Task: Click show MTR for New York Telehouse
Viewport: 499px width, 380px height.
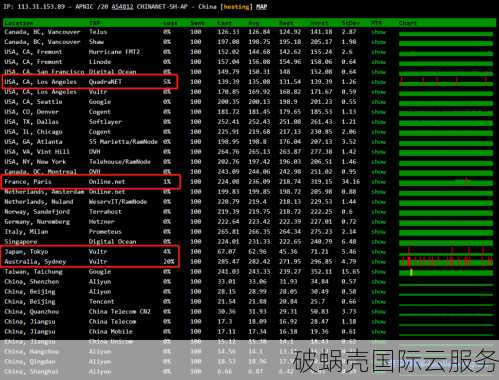Action: (378, 162)
